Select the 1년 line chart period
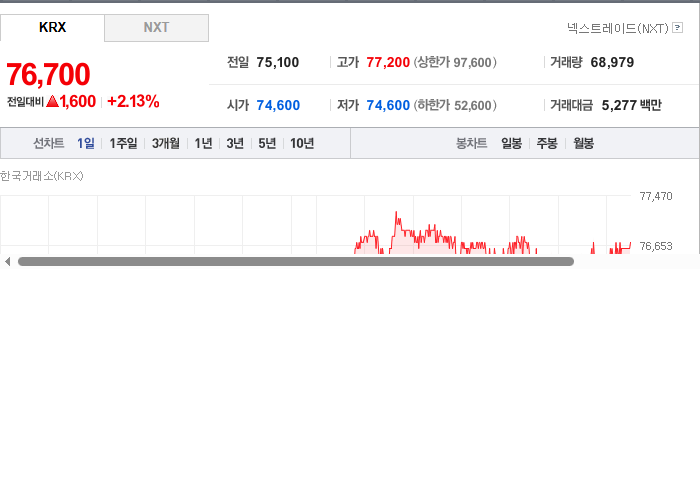Screen dimensions: 700x490 pyautogui.click(x=203, y=143)
